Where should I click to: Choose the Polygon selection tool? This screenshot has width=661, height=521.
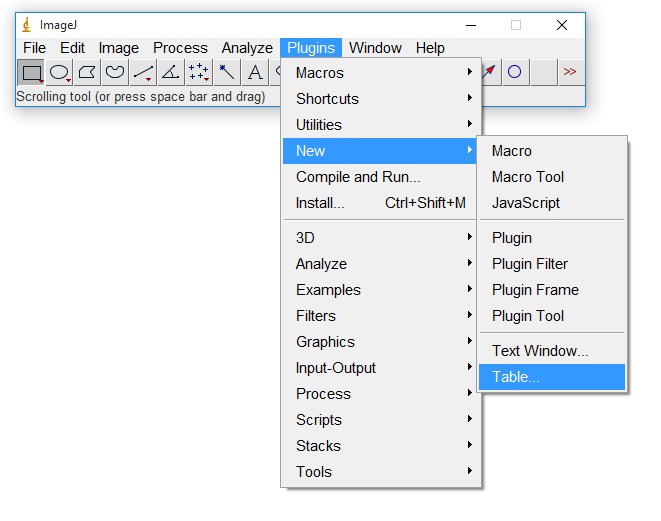(88, 72)
